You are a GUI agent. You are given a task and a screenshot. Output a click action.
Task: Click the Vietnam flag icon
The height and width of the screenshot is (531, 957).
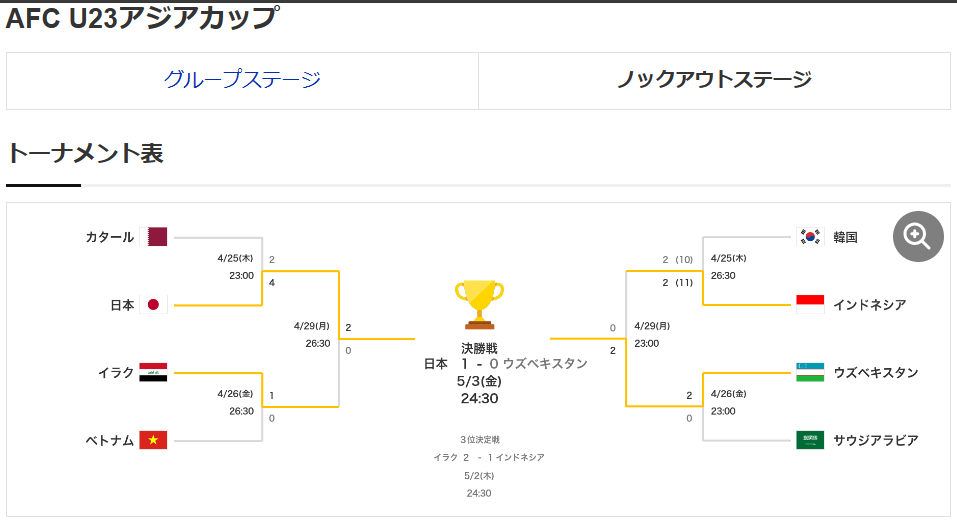tap(153, 440)
